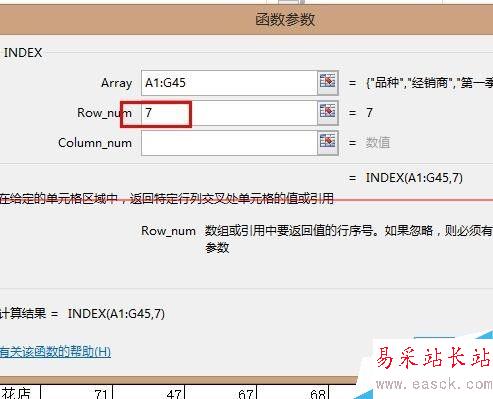Click into the Array input field

(x=229, y=83)
